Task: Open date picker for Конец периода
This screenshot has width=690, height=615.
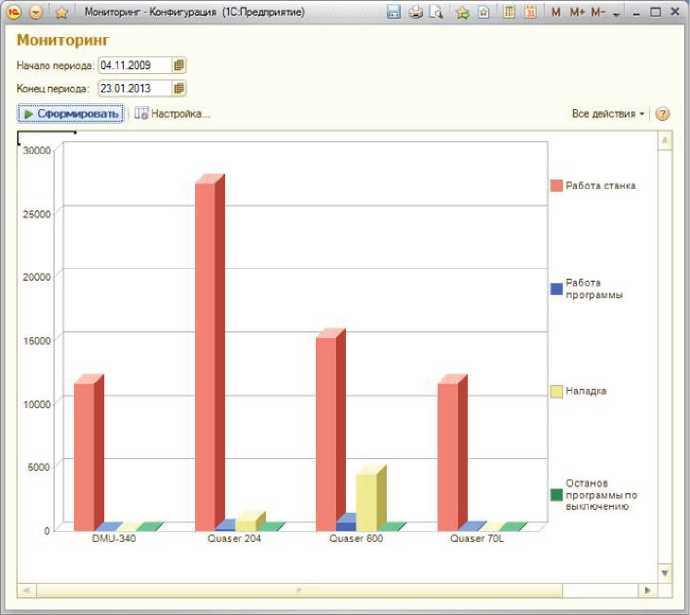Action: (x=179, y=88)
